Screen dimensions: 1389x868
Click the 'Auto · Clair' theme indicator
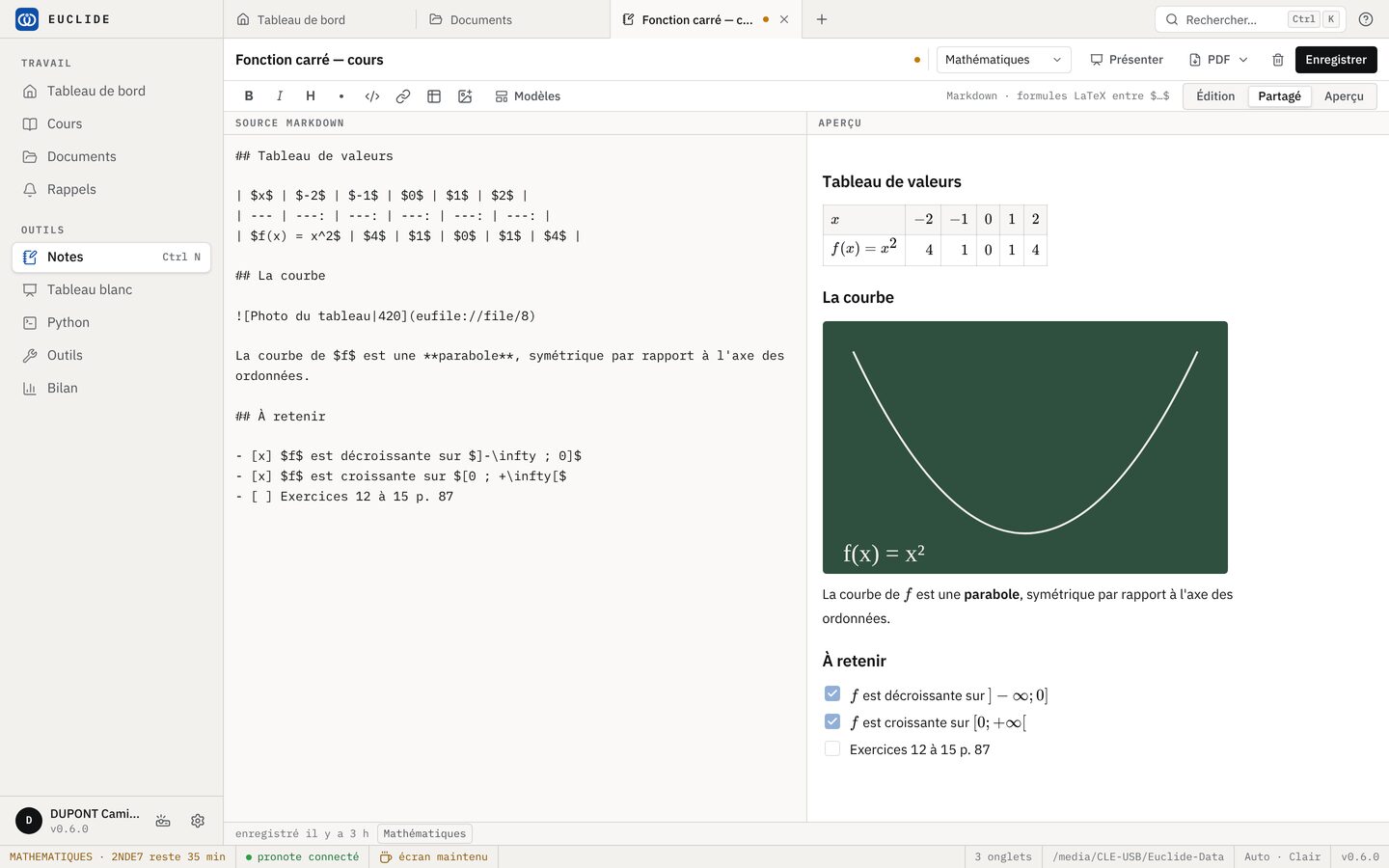[x=1282, y=856]
